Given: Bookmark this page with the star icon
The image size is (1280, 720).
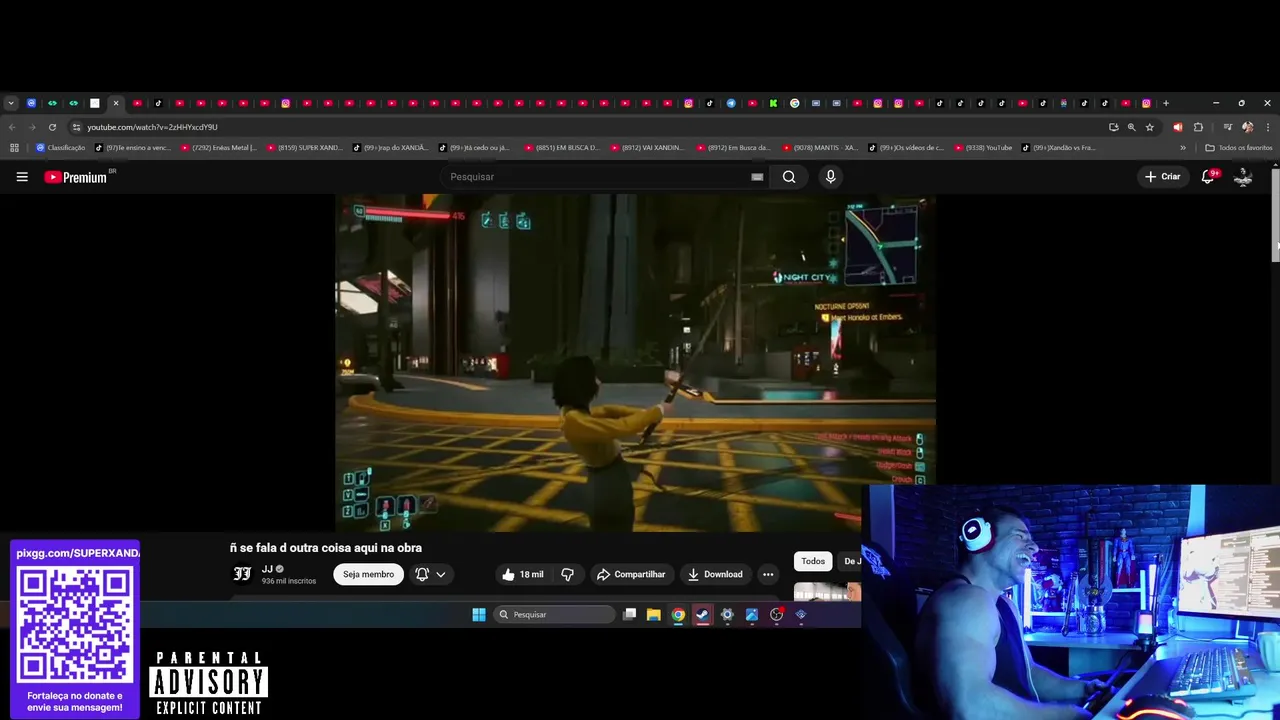Looking at the screenshot, I should click(1150, 127).
